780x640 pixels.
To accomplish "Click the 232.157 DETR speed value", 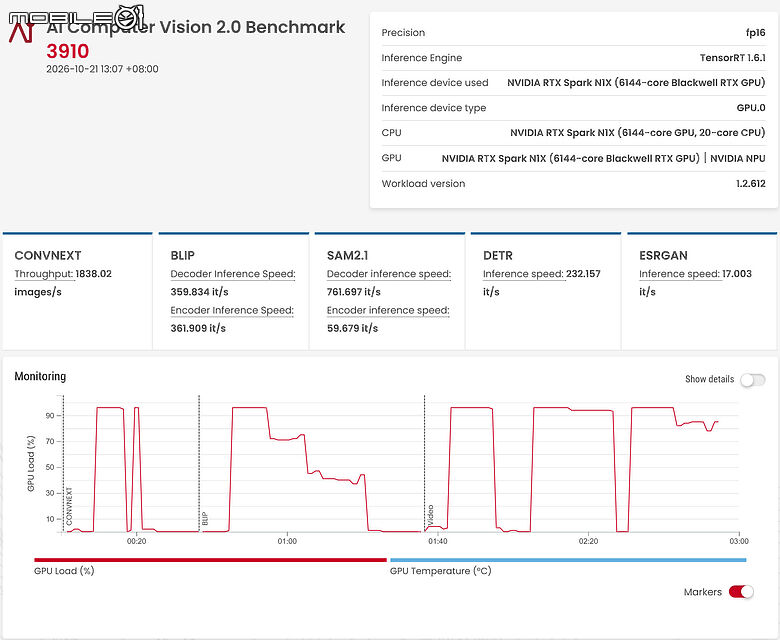I will [584, 274].
